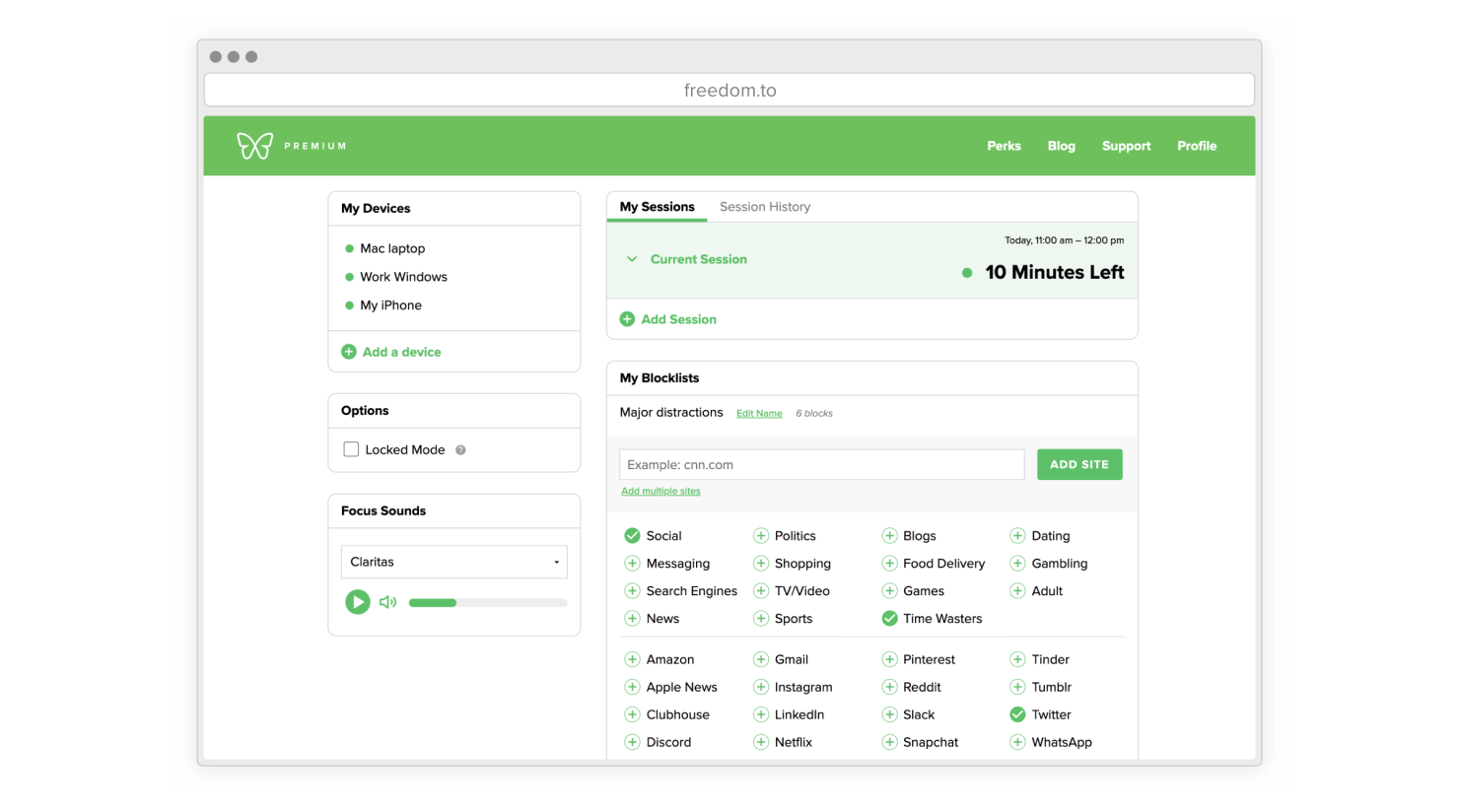Viewport: 1459px width, 812px height.
Task: Add Slack to the blocklist
Action: click(x=889, y=714)
